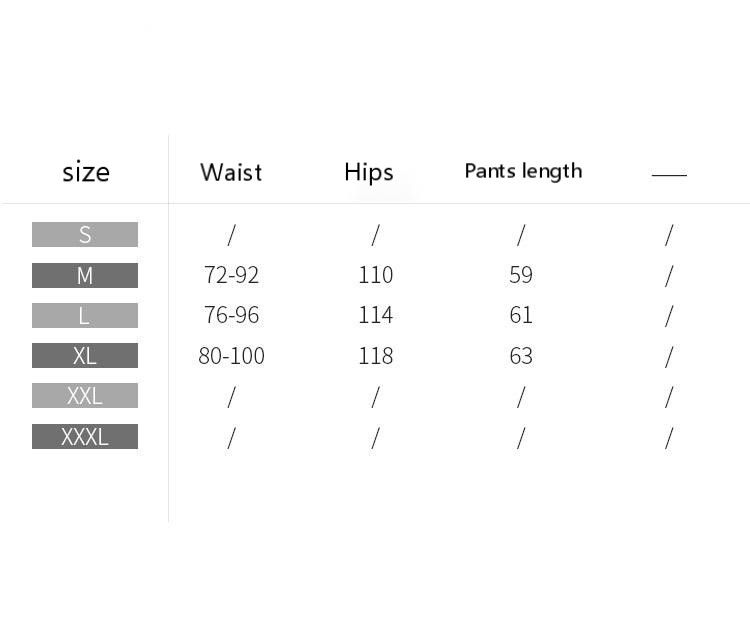Click the 76-96 waist measurement

coord(231,315)
